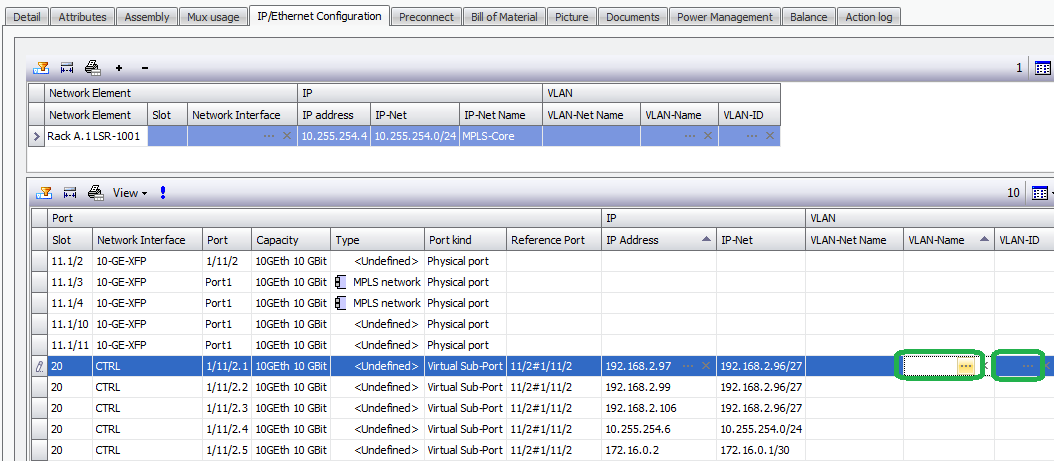The width and height of the screenshot is (1054, 461).
Task: Click the grid layout icon in lower panel
Action: 1040,193
